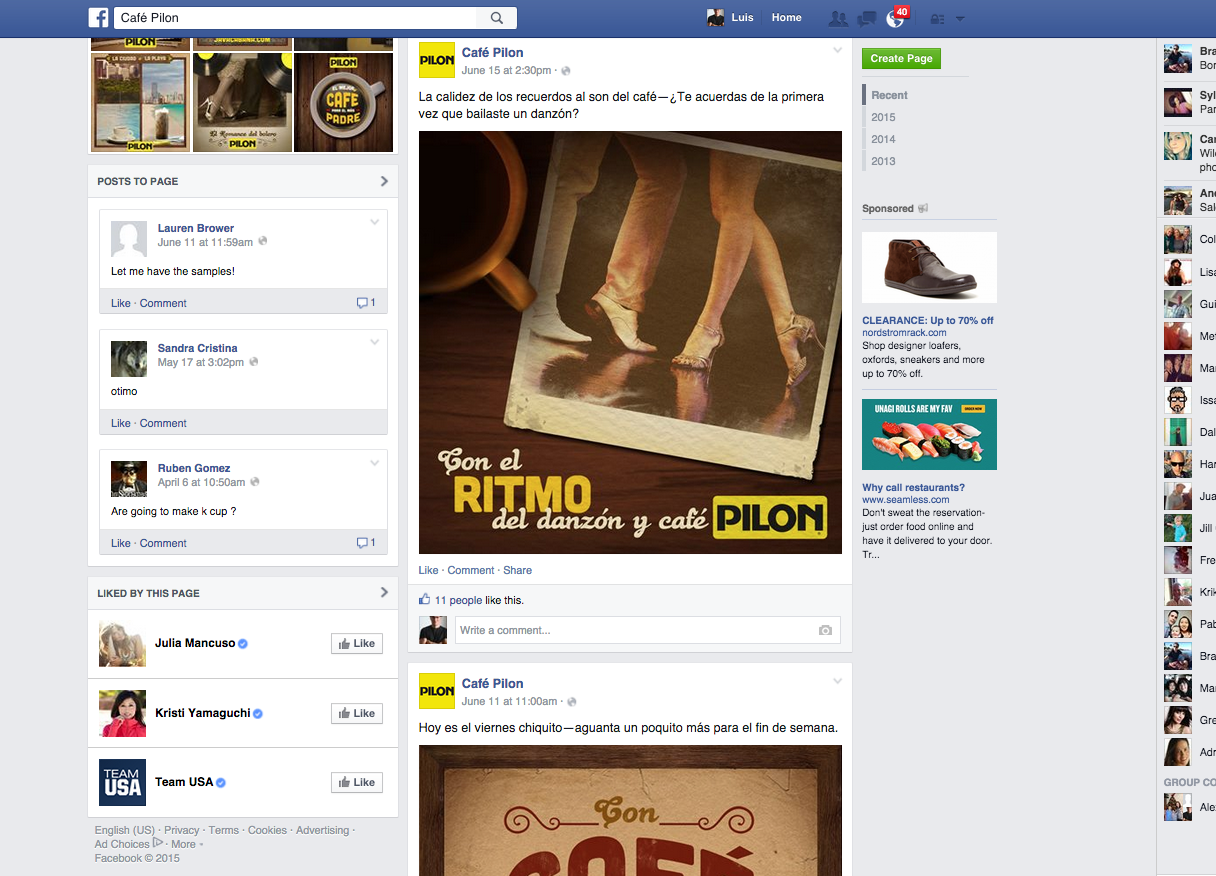Image resolution: width=1216 pixels, height=876 pixels.
Task: Like the Julia Mancuso page
Action: pos(356,644)
